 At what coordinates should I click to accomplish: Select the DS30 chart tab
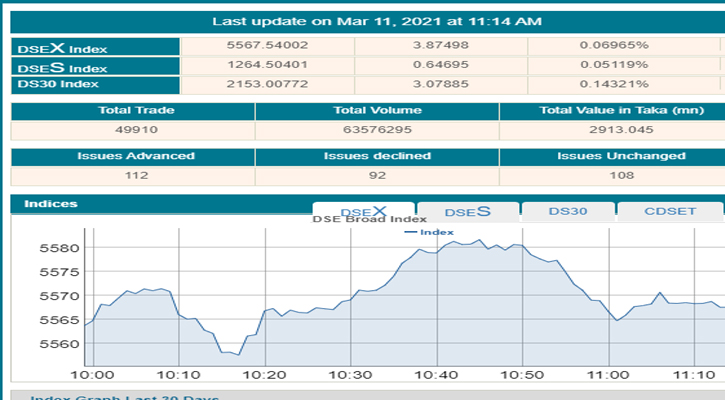point(566,211)
